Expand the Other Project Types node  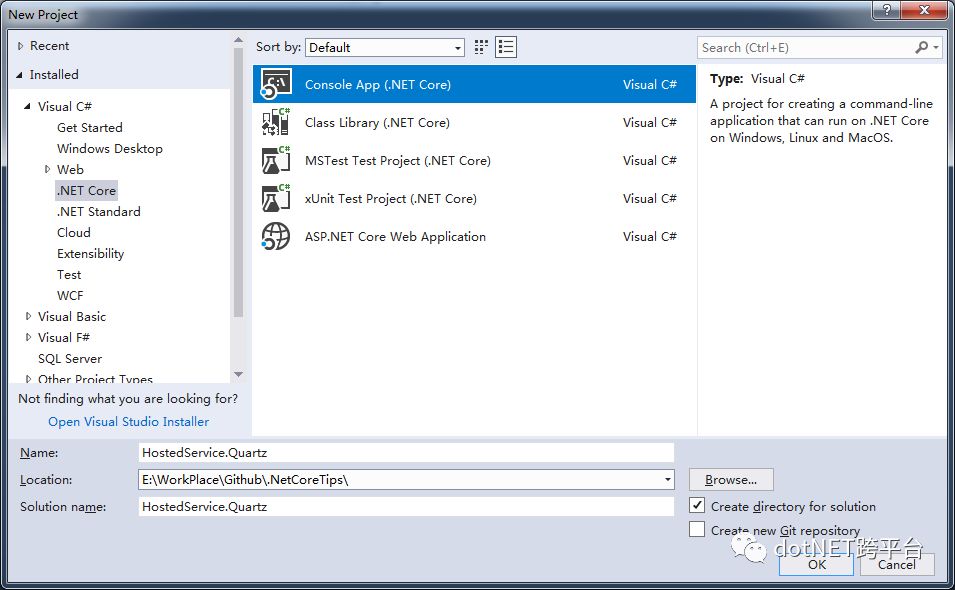[x=28, y=379]
